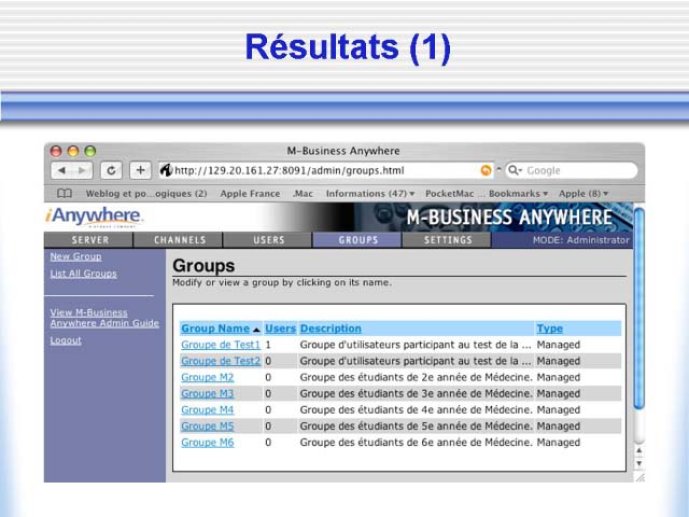This screenshot has height=517, width=689.
Task: Open the Groupe M6 group
Action: [207, 442]
